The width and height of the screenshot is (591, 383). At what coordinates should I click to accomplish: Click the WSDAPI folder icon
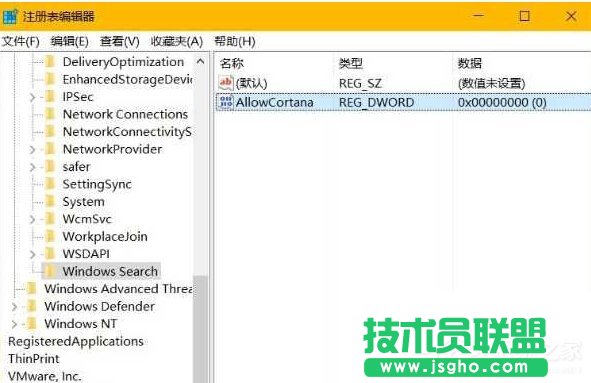point(50,254)
